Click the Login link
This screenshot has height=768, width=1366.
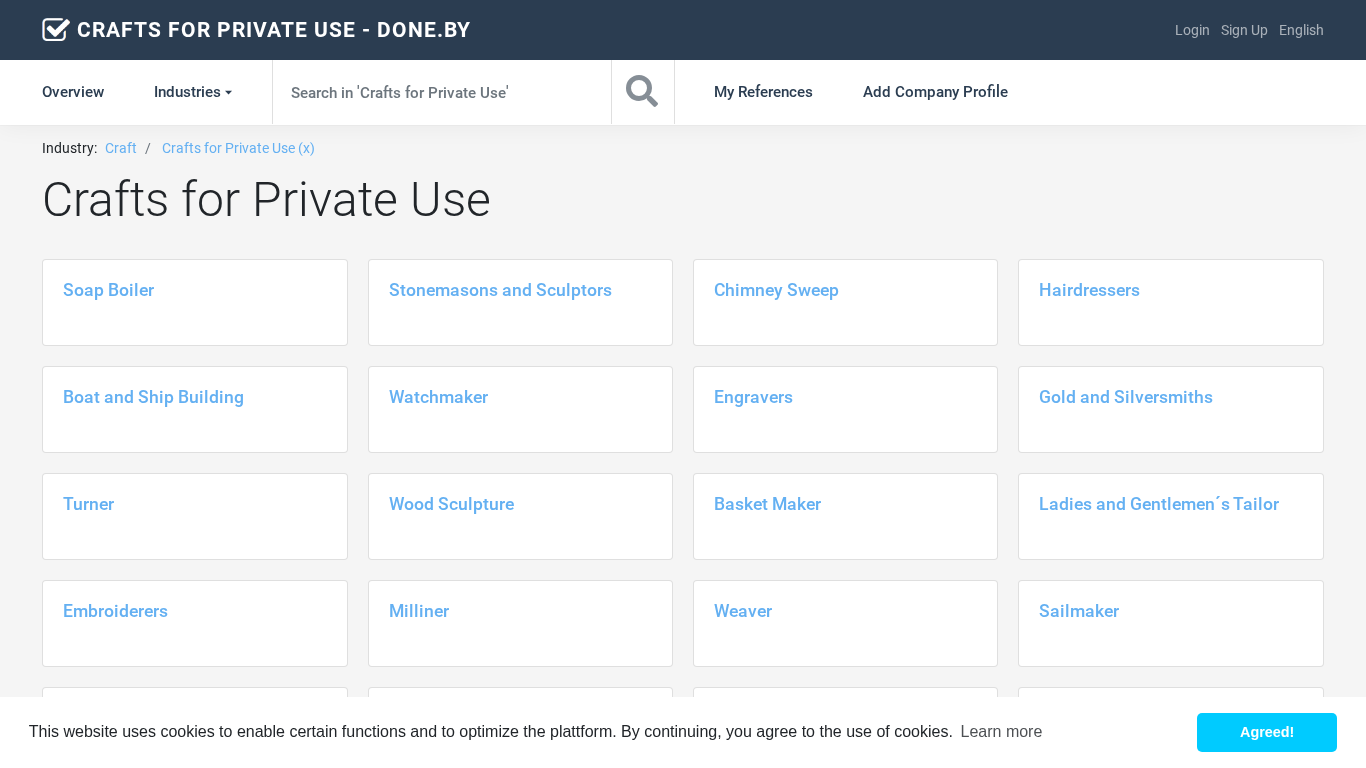point(1192,30)
